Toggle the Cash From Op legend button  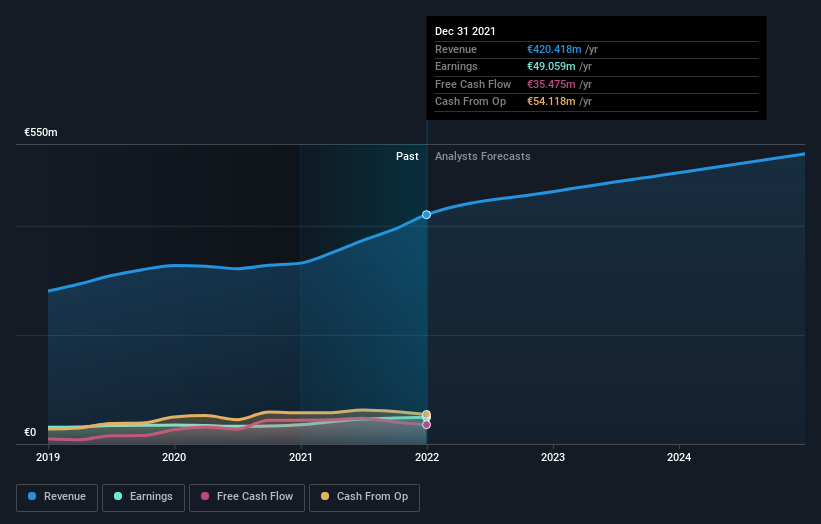(364, 497)
